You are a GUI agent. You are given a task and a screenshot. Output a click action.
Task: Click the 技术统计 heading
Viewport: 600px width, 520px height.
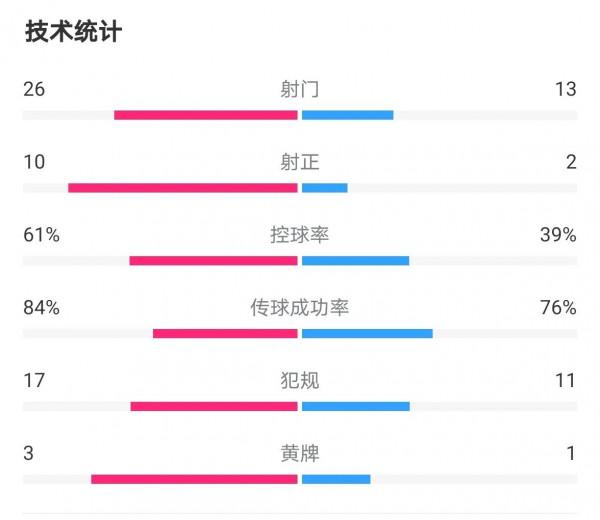click(x=72, y=32)
